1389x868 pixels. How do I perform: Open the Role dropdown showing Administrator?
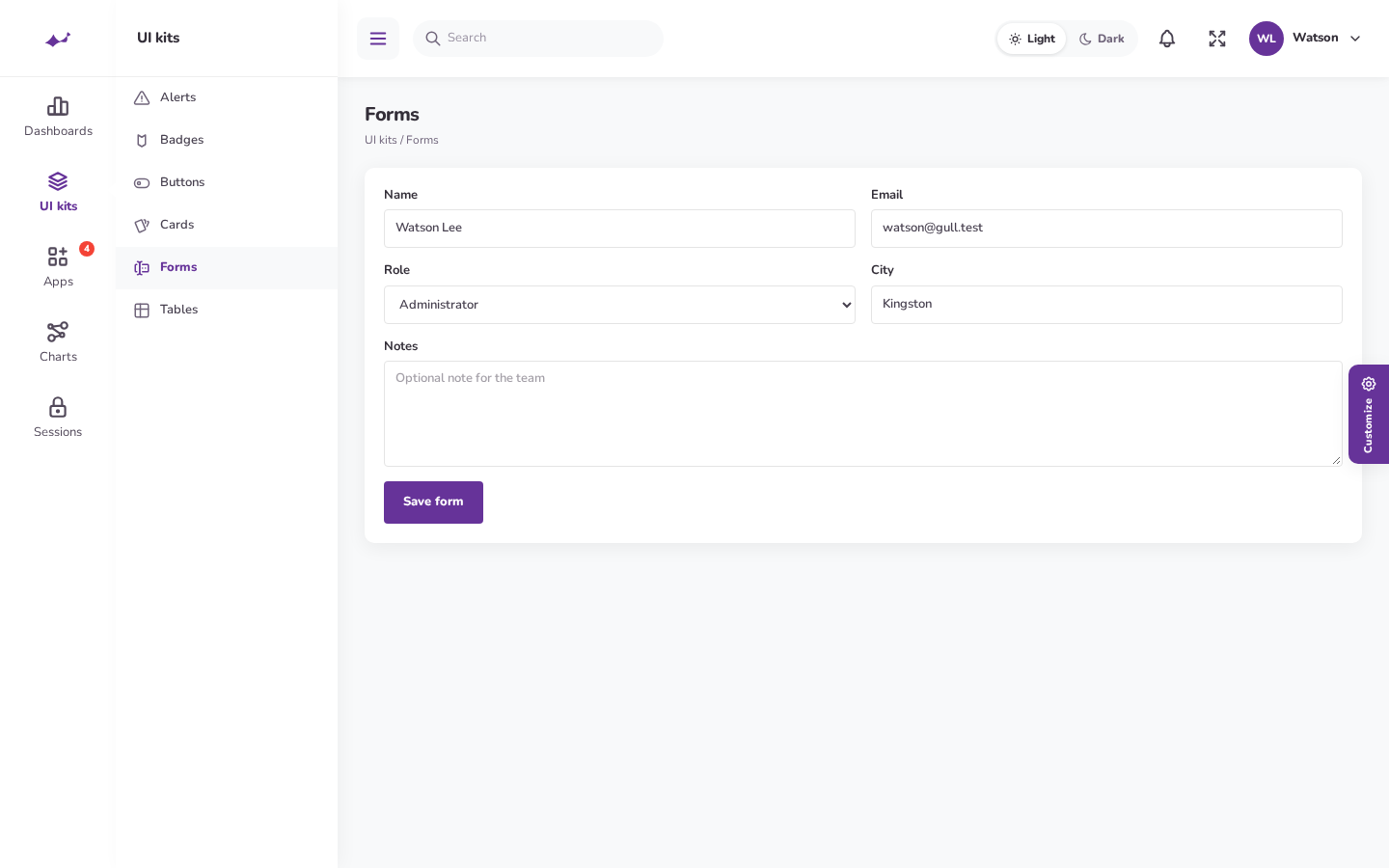[x=619, y=305]
